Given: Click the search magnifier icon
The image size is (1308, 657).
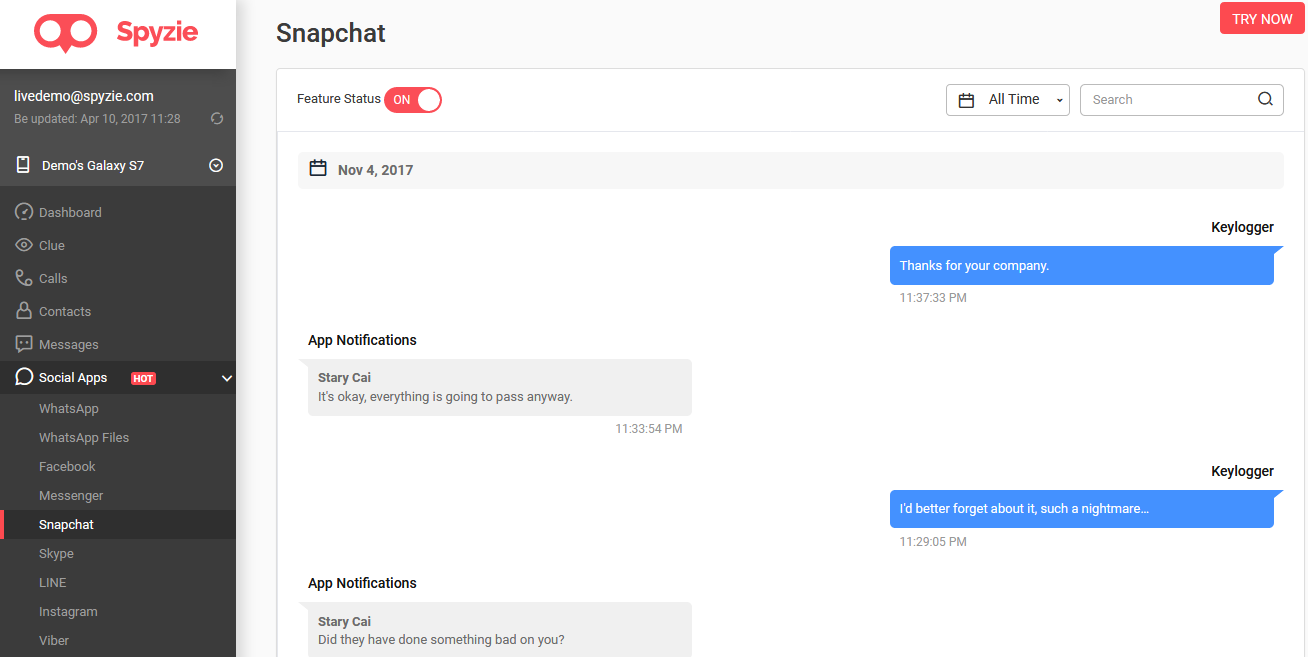Looking at the screenshot, I should point(1265,99).
